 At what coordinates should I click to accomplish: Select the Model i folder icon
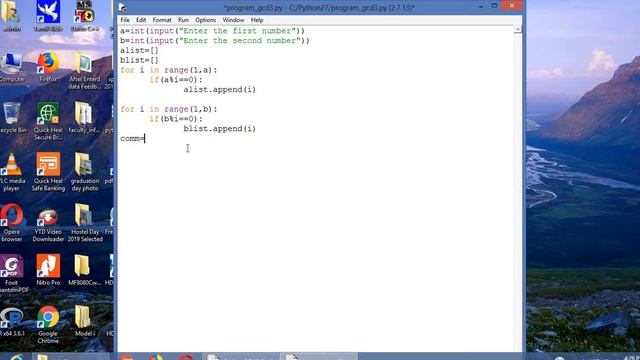[84, 322]
